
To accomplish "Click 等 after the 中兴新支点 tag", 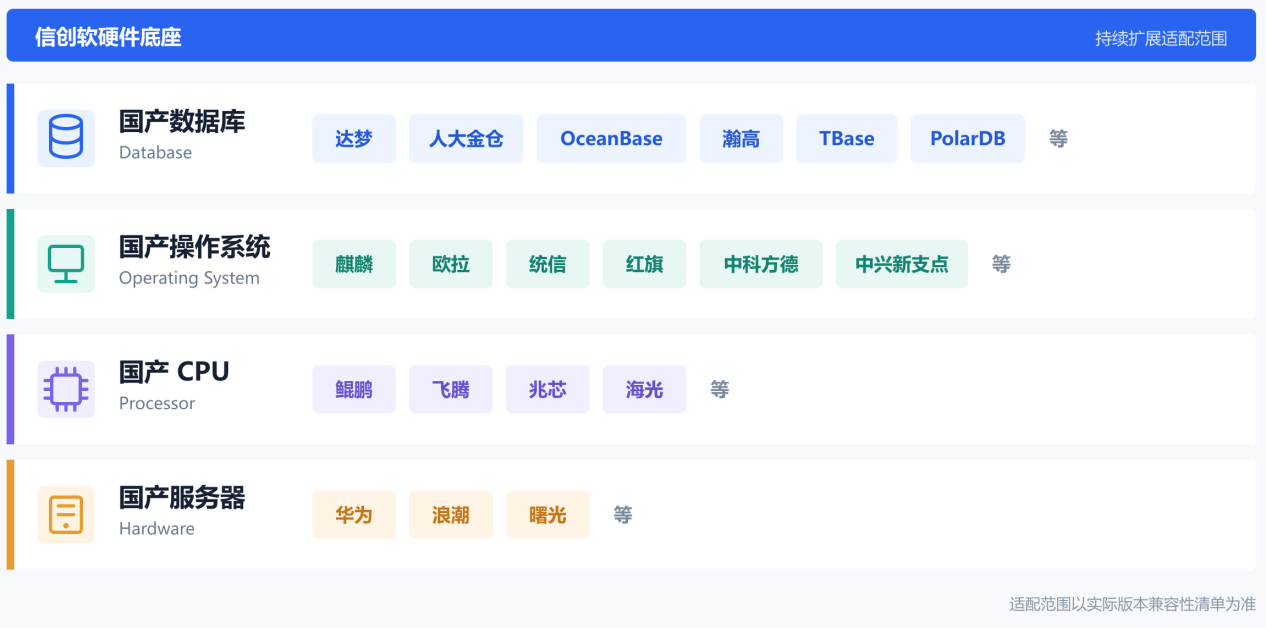I will point(1001,264).
